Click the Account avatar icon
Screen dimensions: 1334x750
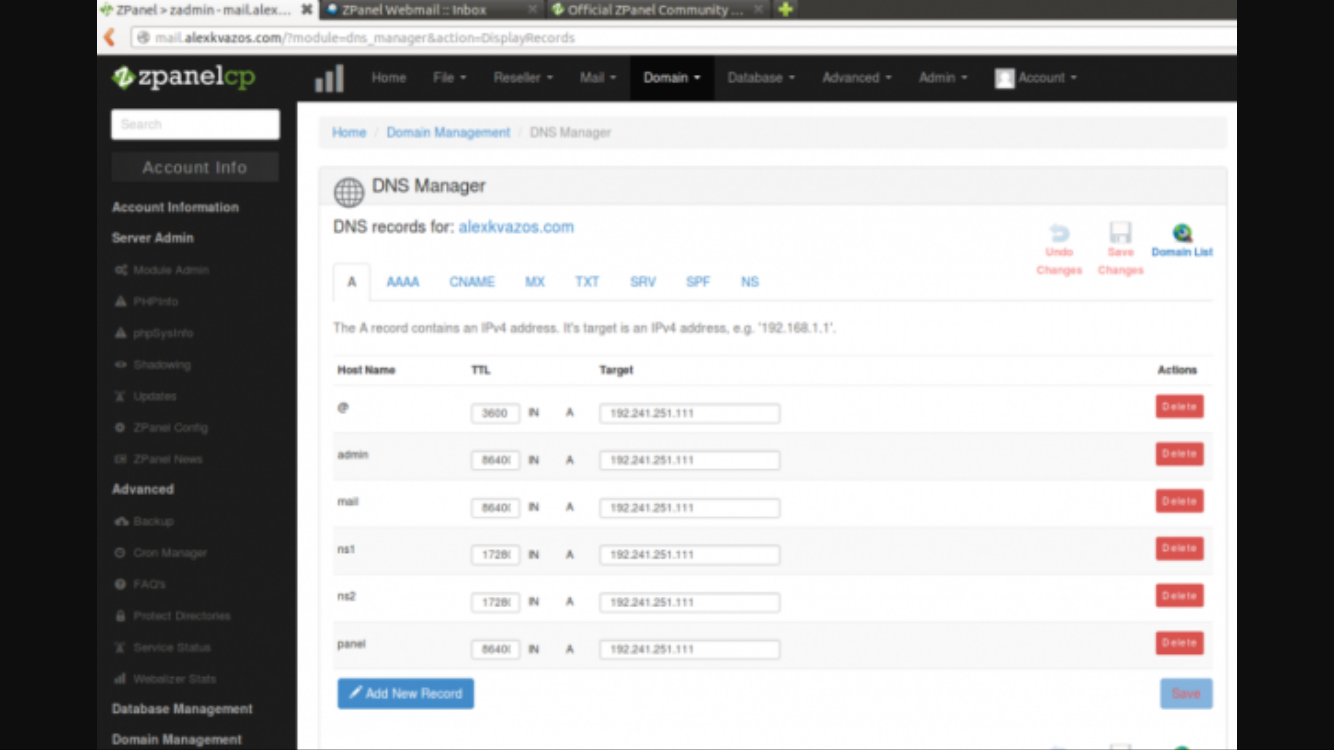pos(1005,78)
